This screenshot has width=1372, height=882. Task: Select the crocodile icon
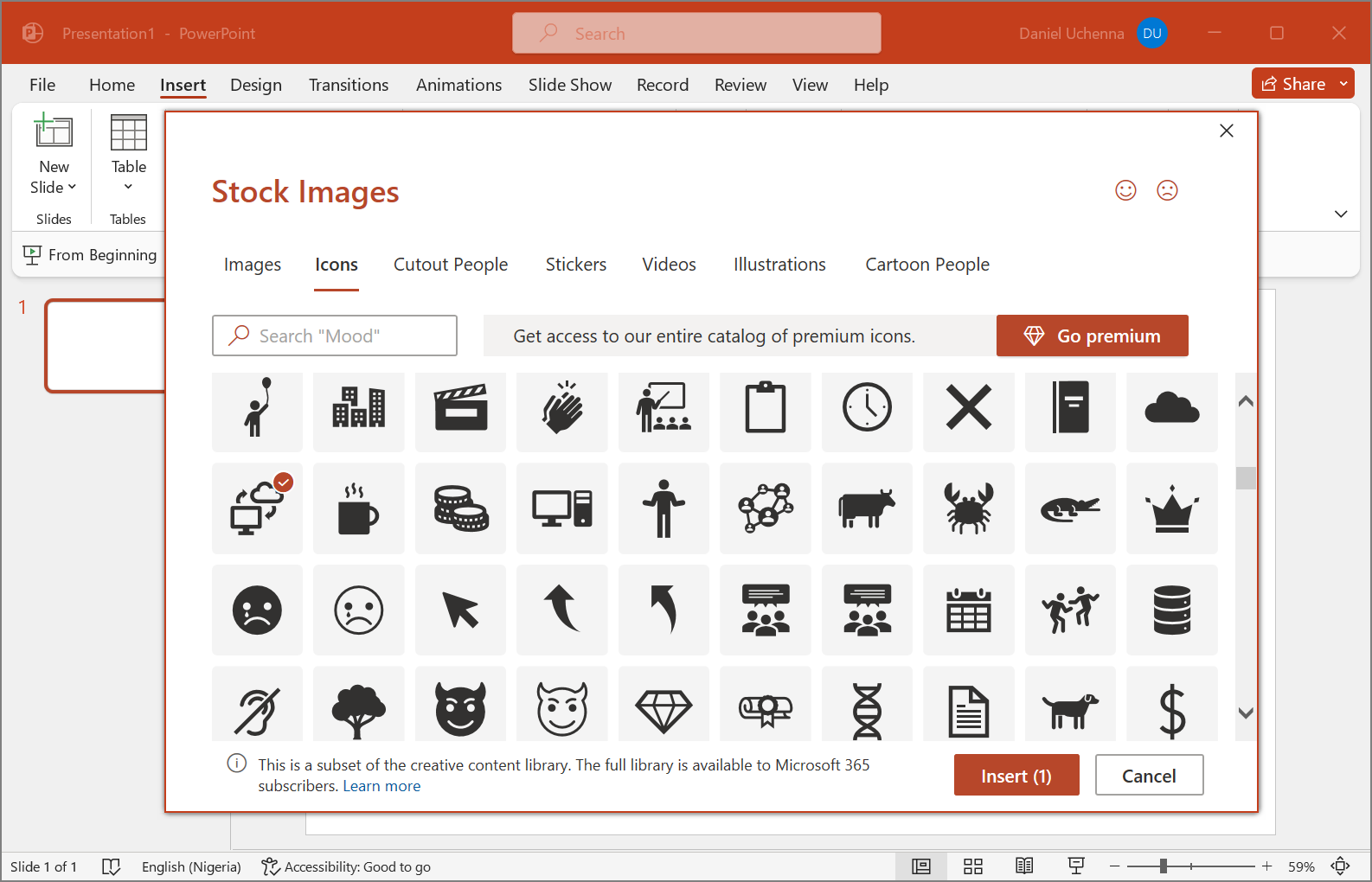pyautogui.click(x=1070, y=508)
